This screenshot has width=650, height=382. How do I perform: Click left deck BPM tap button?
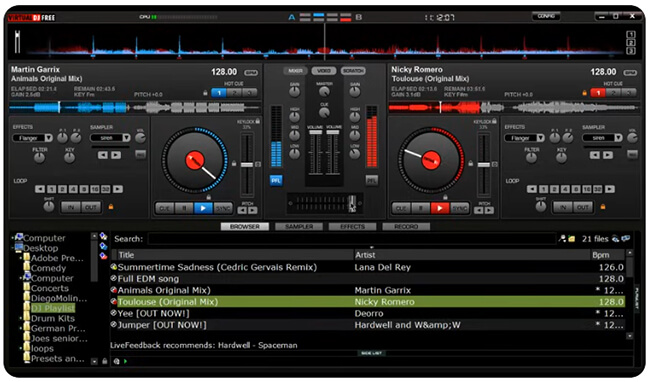(x=251, y=73)
